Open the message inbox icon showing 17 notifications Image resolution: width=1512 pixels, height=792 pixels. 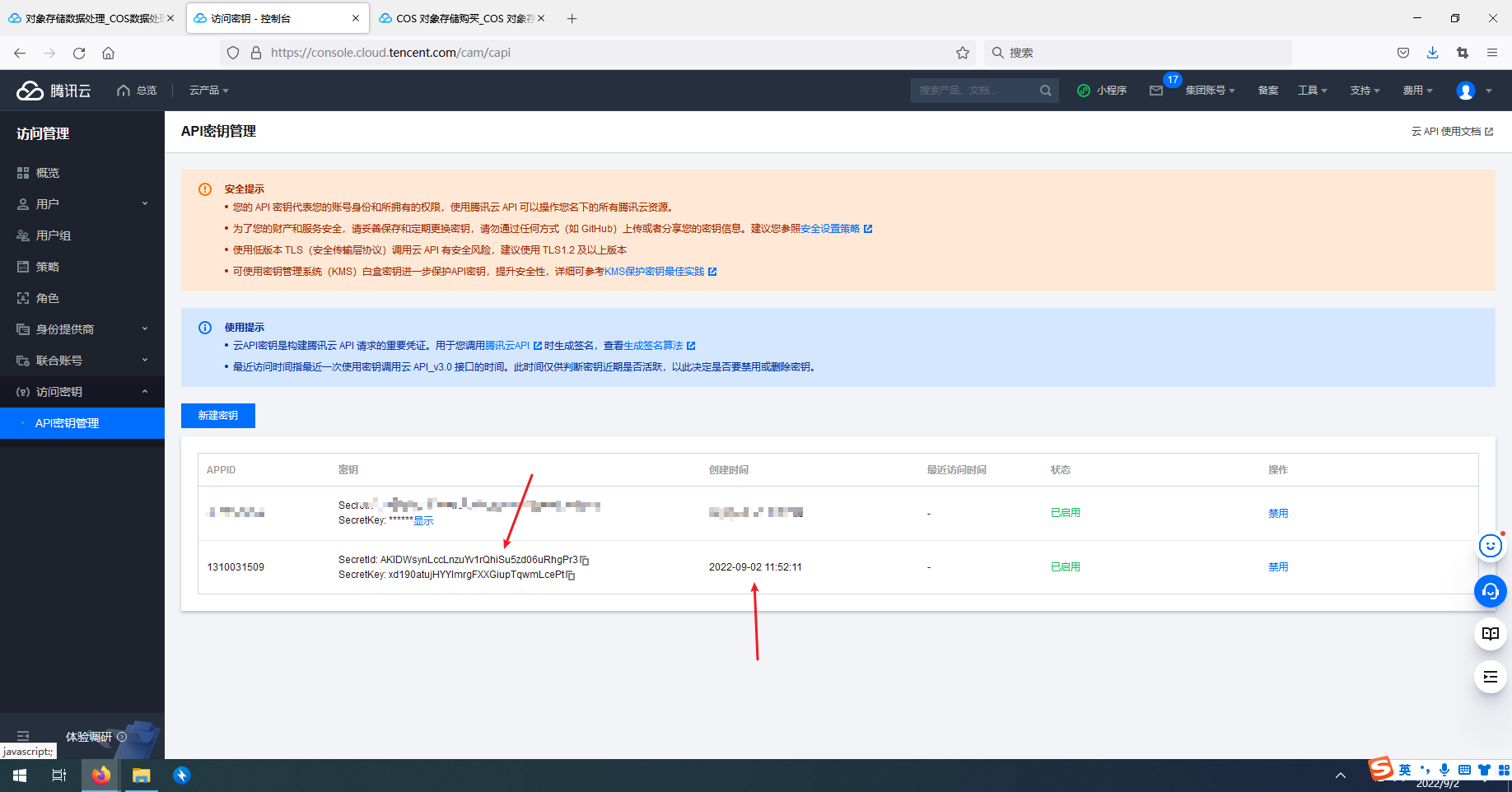[1156, 91]
